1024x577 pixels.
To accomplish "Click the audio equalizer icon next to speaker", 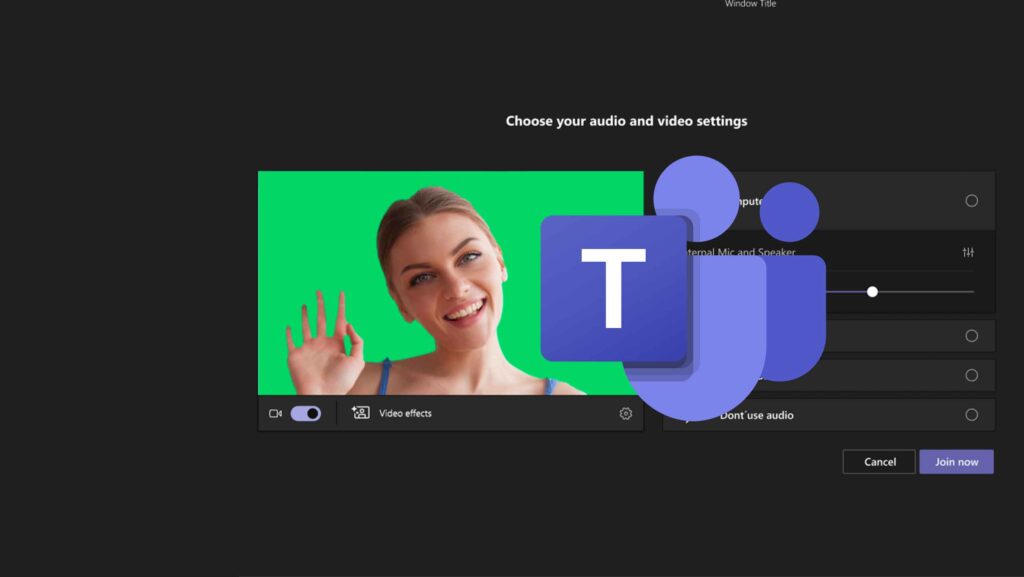I will [968, 252].
